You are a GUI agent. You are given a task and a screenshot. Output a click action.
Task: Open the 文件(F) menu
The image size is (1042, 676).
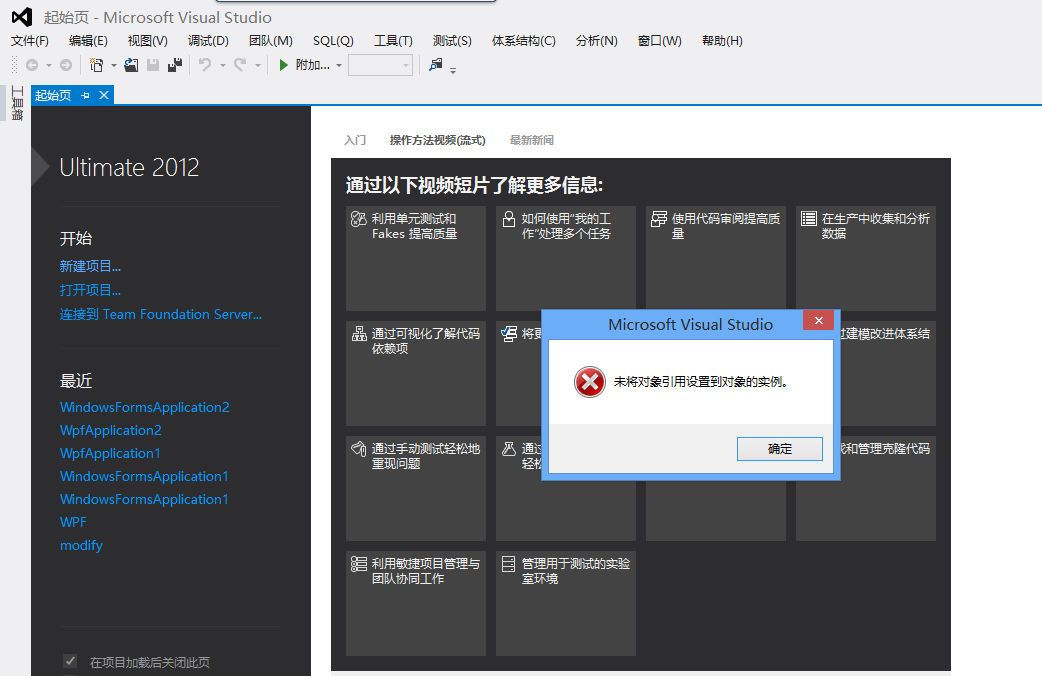[30, 41]
